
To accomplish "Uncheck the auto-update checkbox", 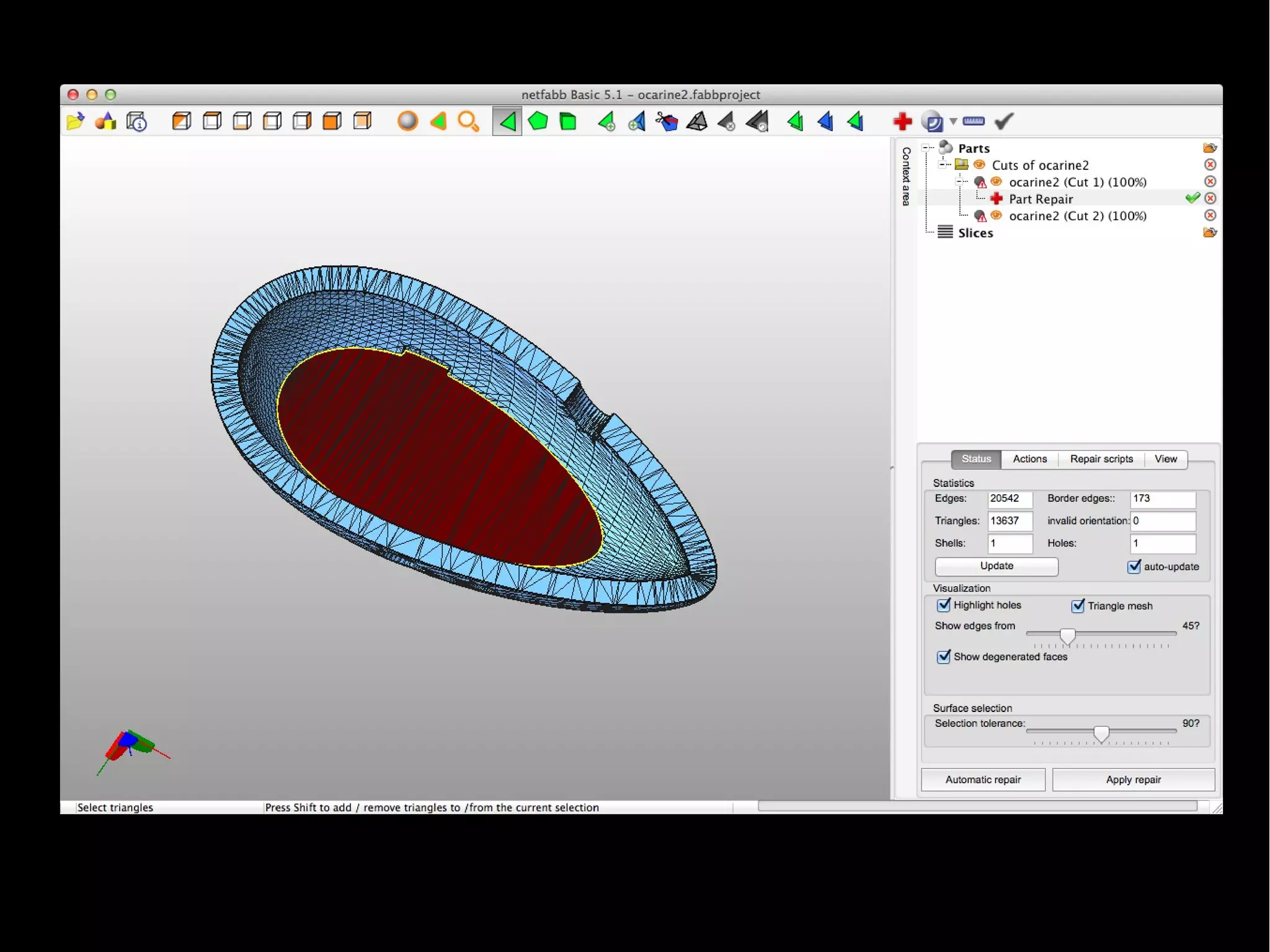I will (1134, 566).
